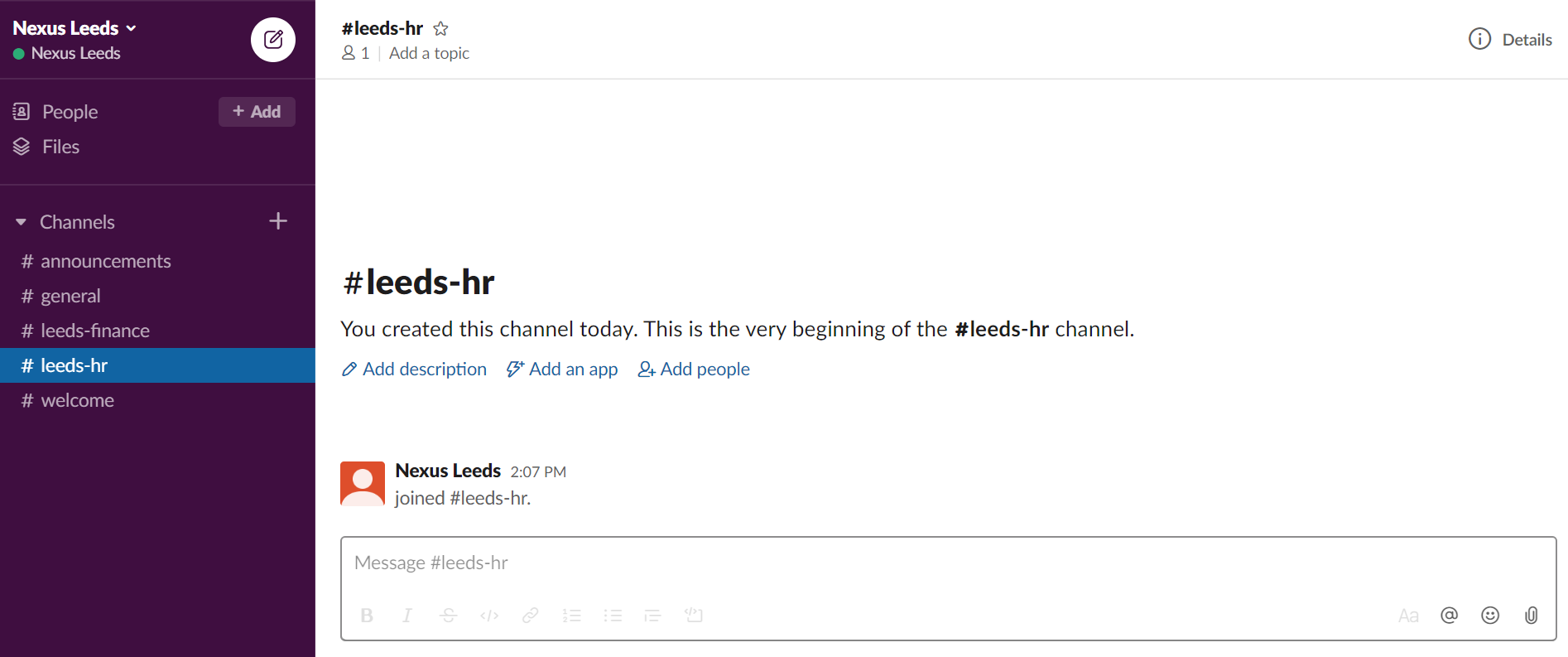Collapse the Channels section
Screen dimensions: 1568x657
[x=20, y=221]
